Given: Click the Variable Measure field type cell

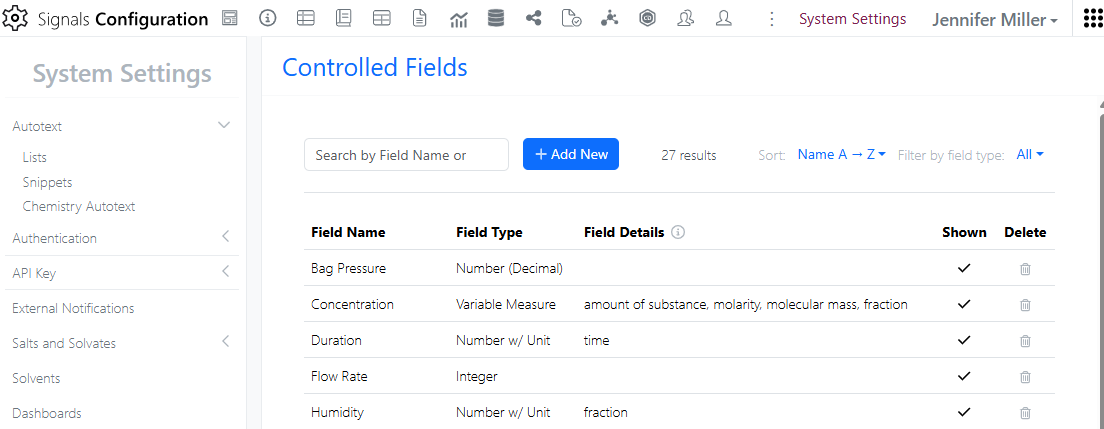Looking at the screenshot, I should (506, 304).
